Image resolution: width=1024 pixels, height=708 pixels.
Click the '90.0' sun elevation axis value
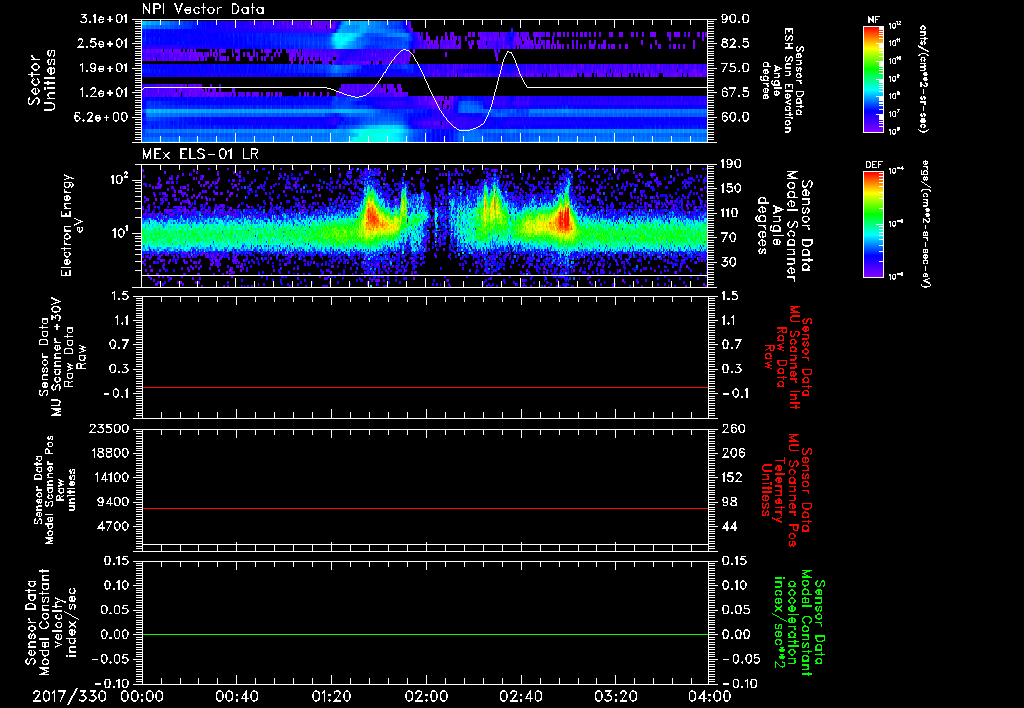click(x=735, y=19)
